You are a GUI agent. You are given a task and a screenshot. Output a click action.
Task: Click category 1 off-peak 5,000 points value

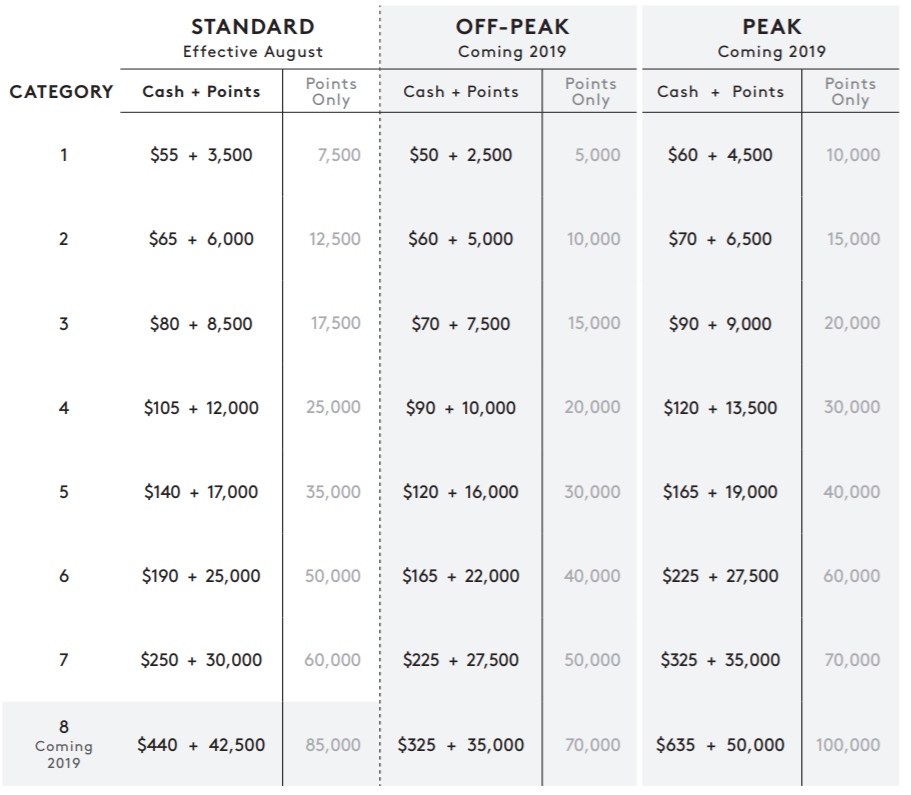[597, 155]
